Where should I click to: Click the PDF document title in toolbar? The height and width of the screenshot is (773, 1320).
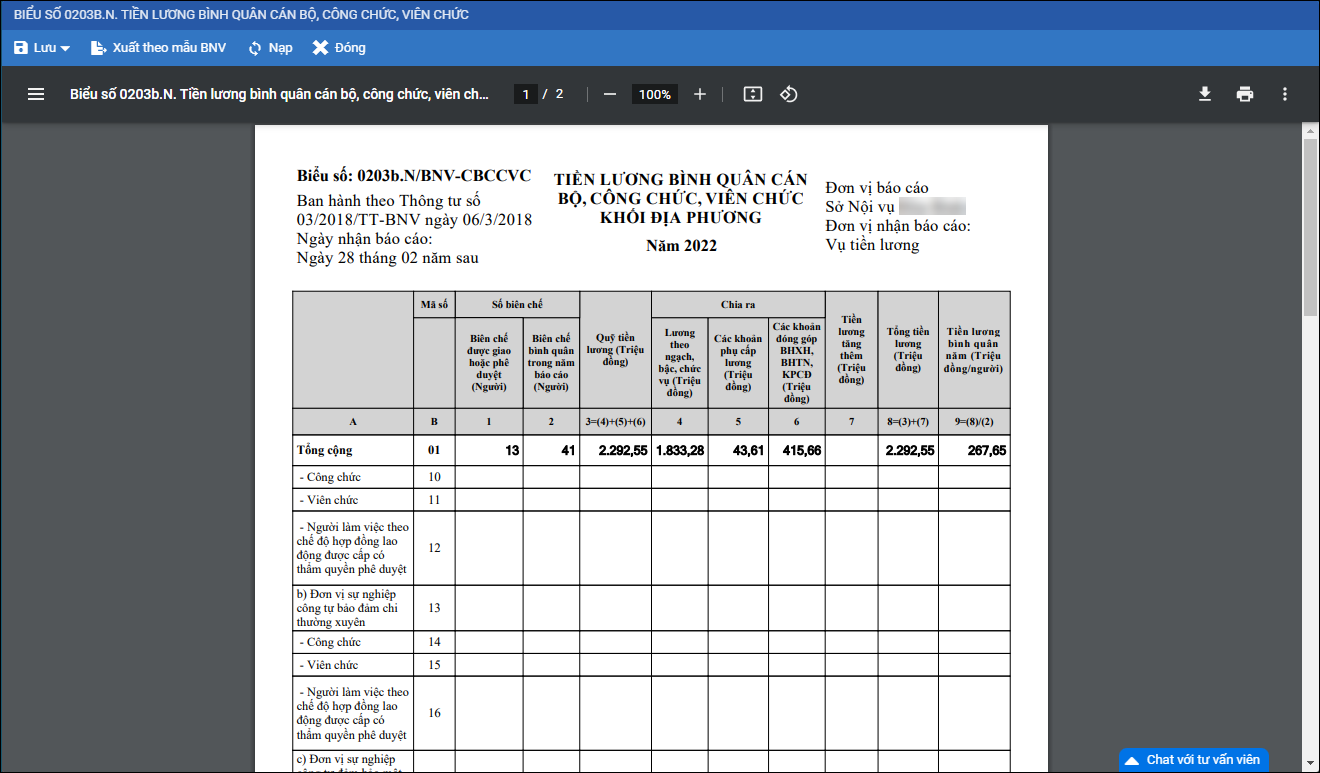(x=279, y=94)
